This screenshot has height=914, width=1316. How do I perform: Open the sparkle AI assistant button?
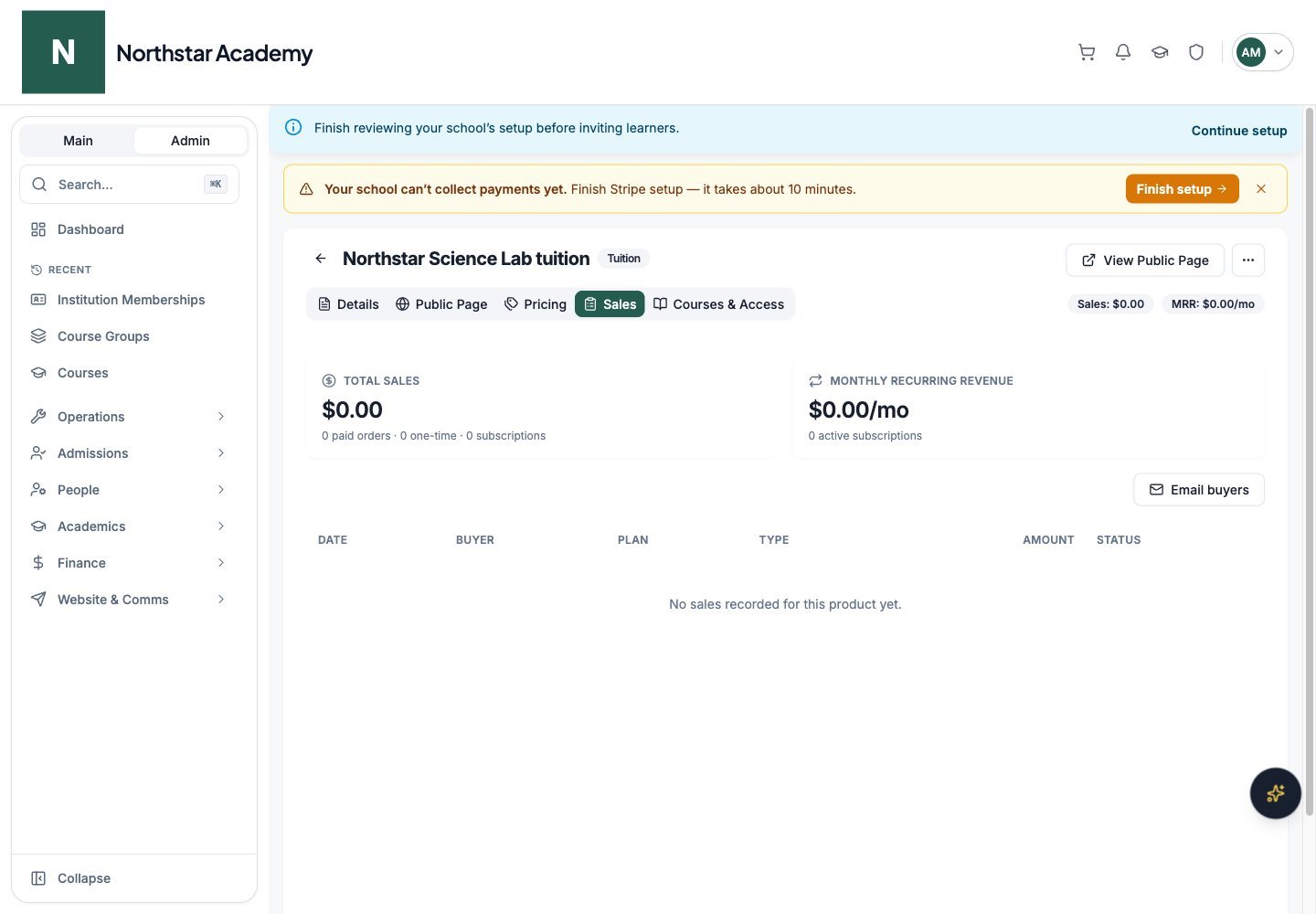[1276, 793]
